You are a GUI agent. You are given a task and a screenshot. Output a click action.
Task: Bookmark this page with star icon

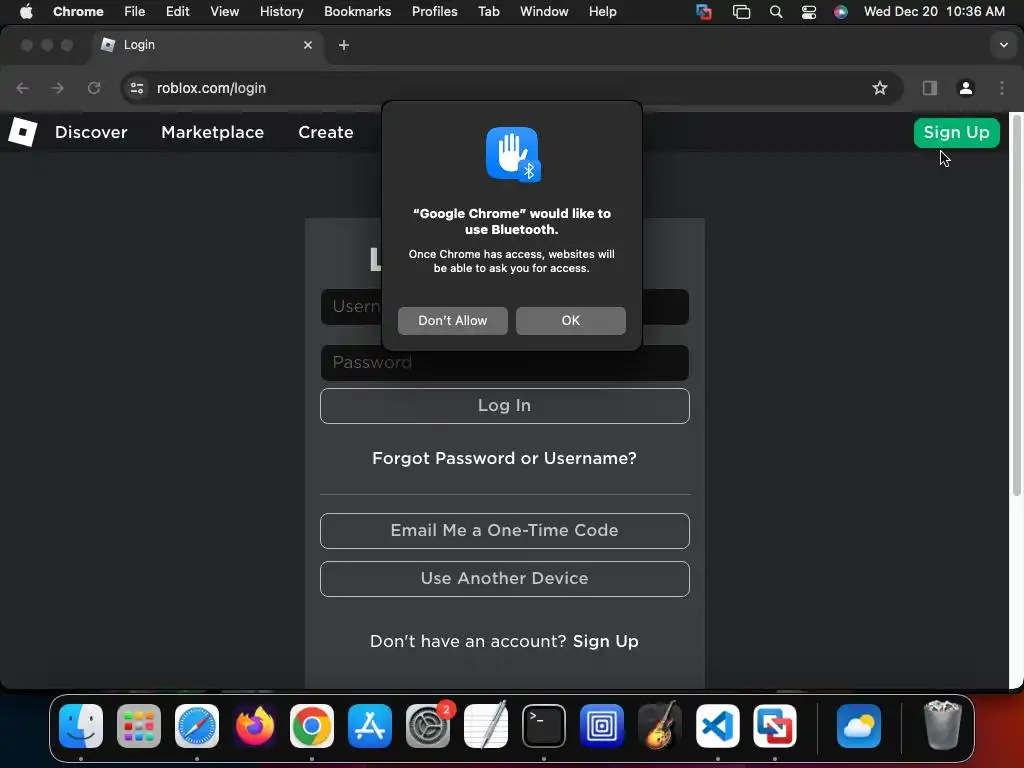click(880, 88)
